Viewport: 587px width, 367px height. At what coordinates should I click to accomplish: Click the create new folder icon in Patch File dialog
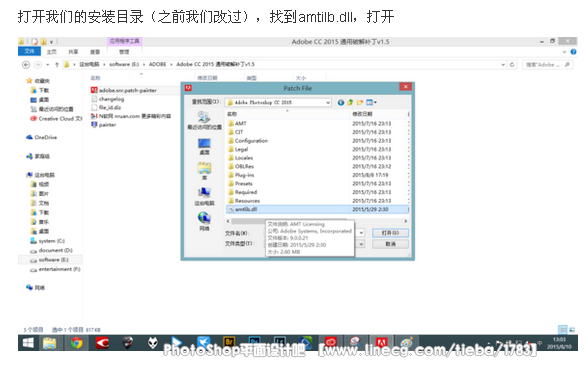pos(360,102)
